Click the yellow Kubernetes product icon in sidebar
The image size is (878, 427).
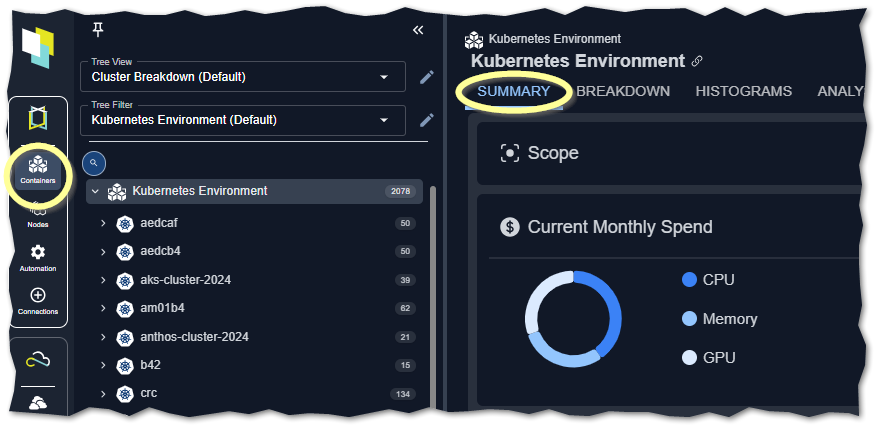pos(38,119)
